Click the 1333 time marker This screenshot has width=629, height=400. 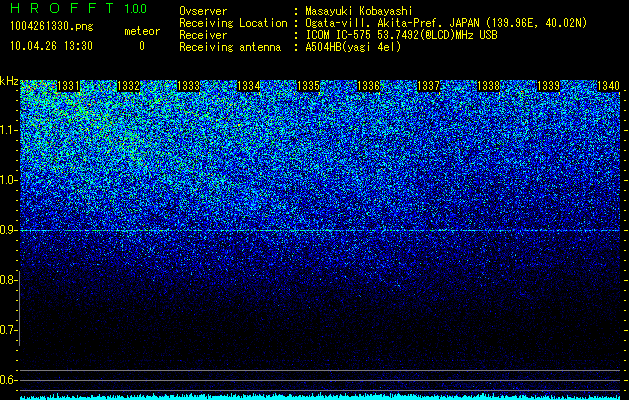[x=188, y=86]
